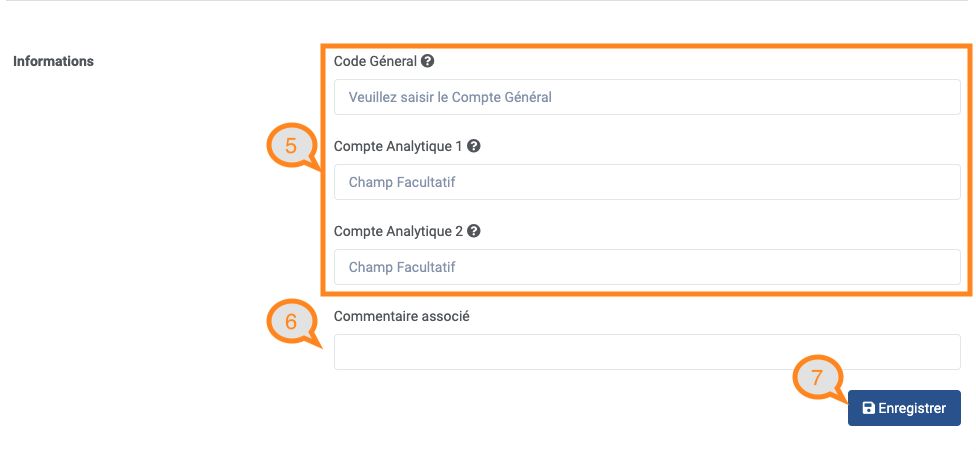Screen dimensions: 976x451
Task: Click the gray divider line above the form
Action: pos(488,1)
